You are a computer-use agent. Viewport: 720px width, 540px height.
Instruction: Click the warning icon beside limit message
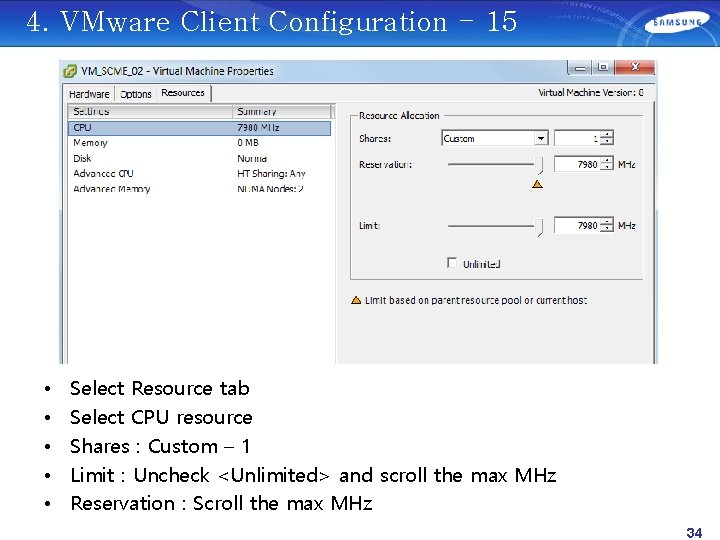[356, 300]
